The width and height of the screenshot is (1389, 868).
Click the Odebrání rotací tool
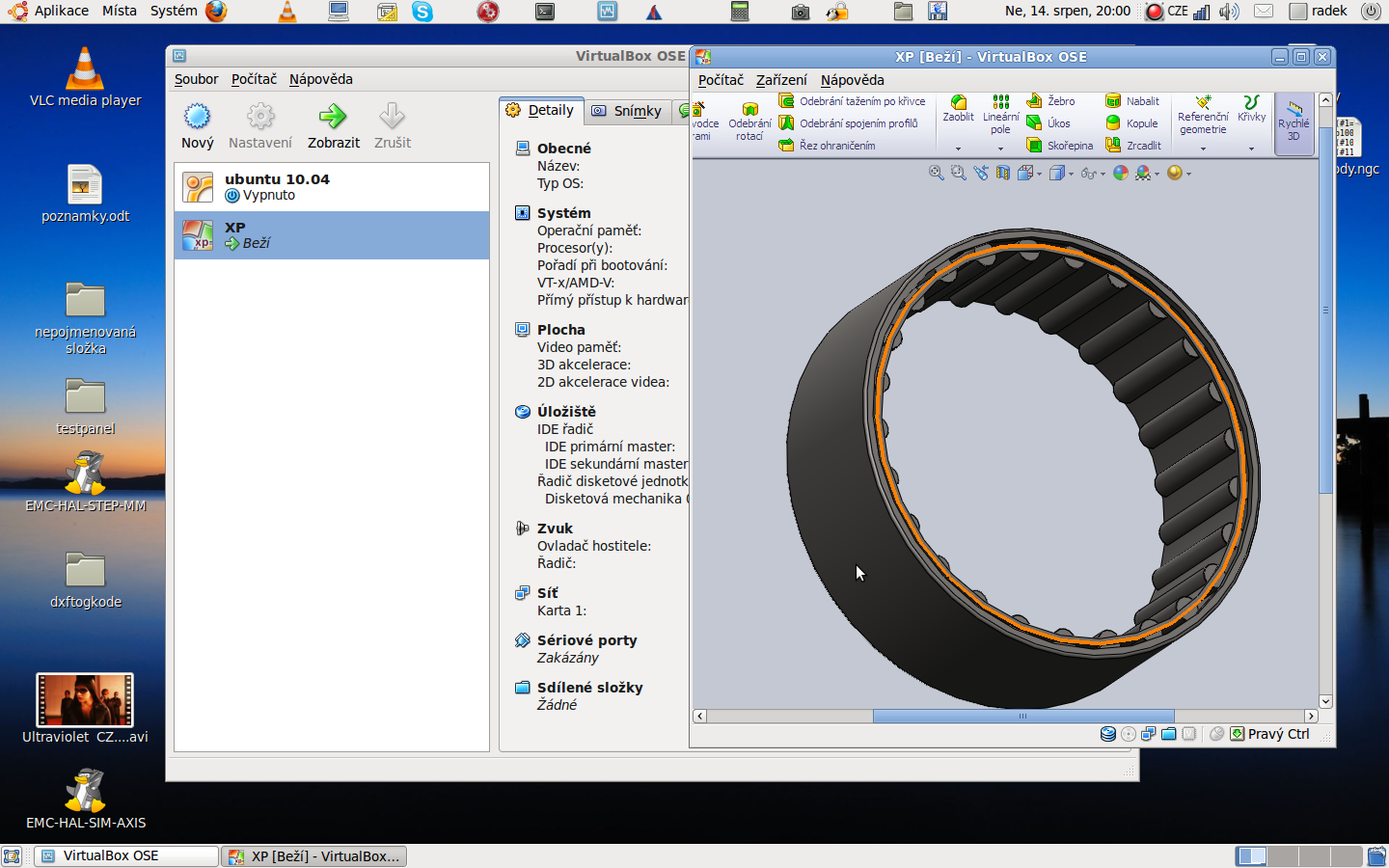coord(749,122)
